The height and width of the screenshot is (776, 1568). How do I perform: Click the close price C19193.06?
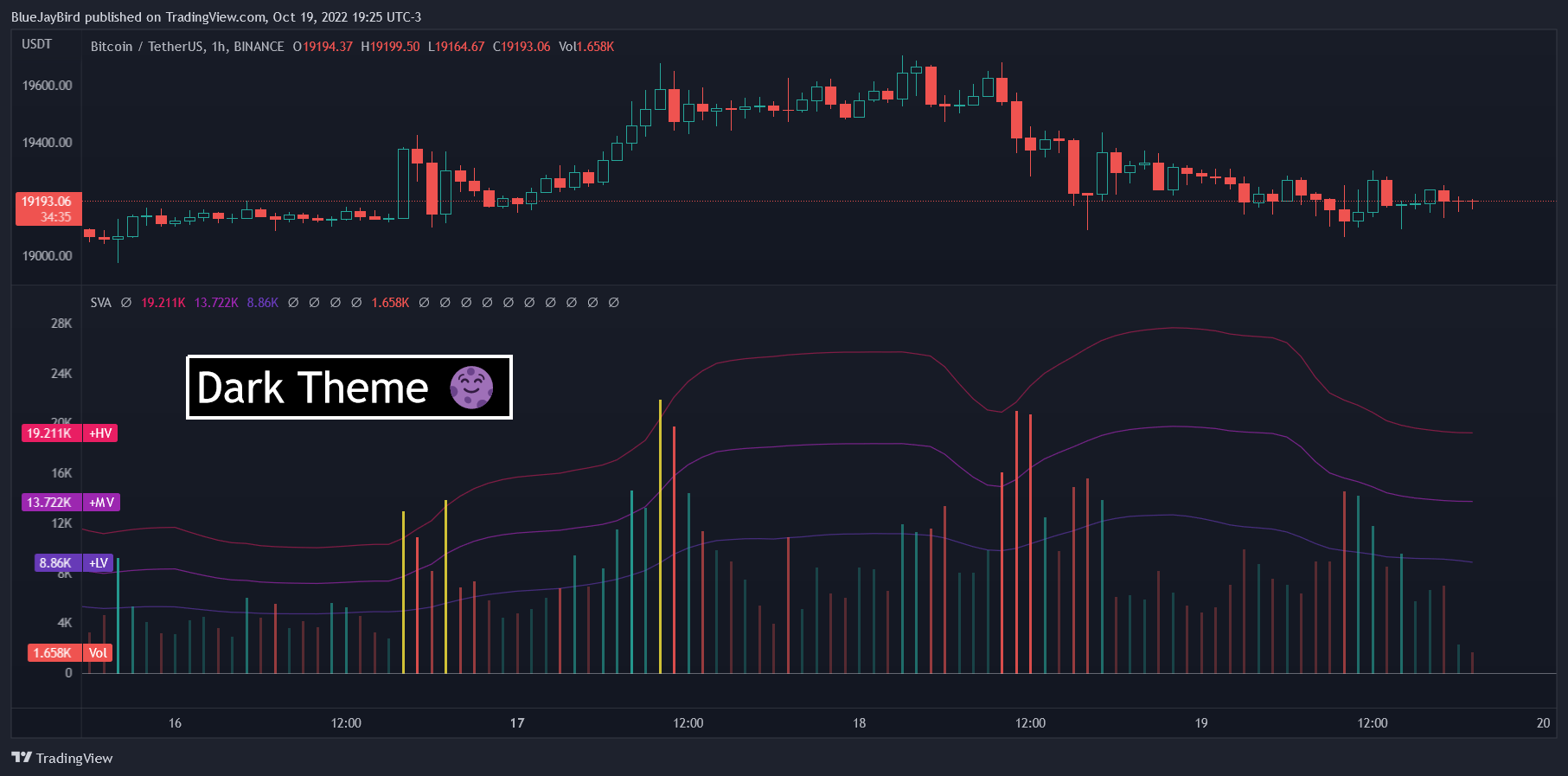point(522,47)
